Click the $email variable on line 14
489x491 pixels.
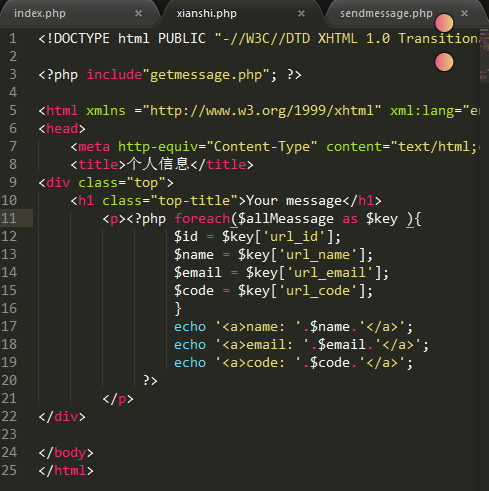[x=198, y=273]
